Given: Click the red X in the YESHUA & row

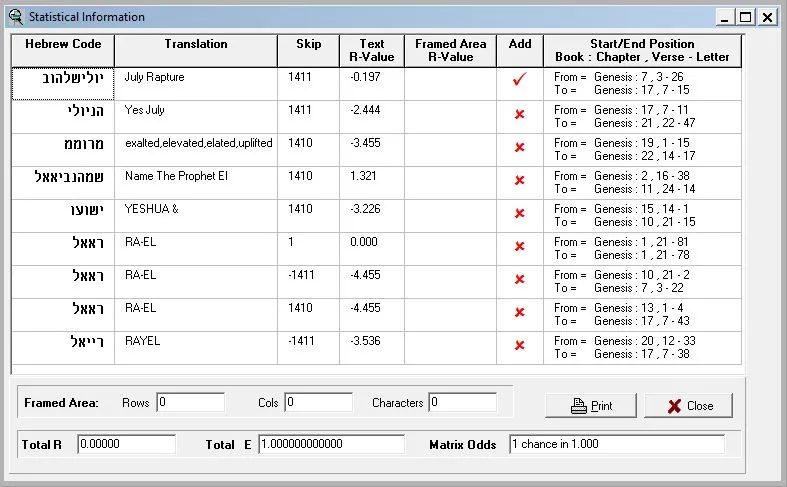Looking at the screenshot, I should 519,214.
